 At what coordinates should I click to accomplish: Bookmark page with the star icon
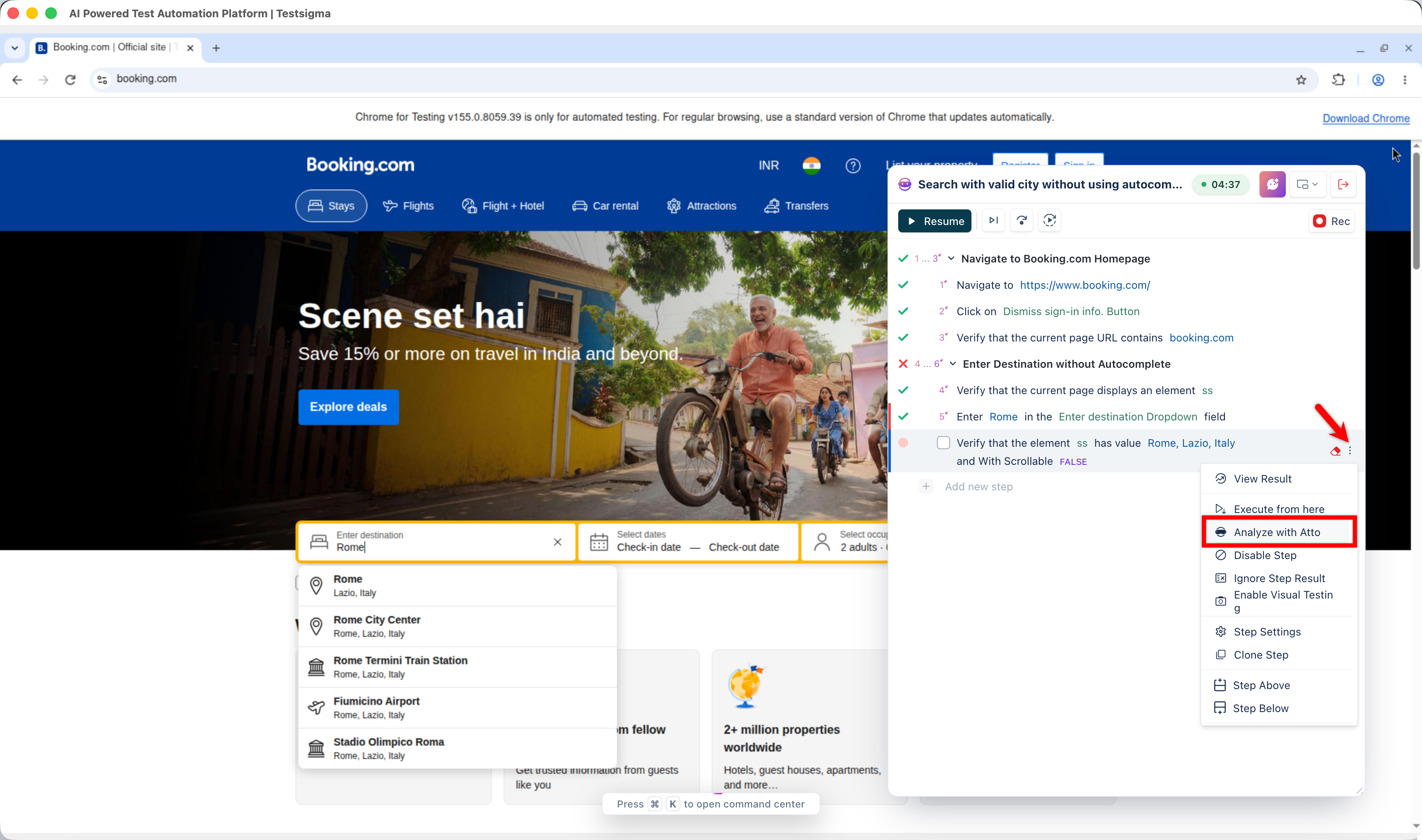[x=1301, y=80]
